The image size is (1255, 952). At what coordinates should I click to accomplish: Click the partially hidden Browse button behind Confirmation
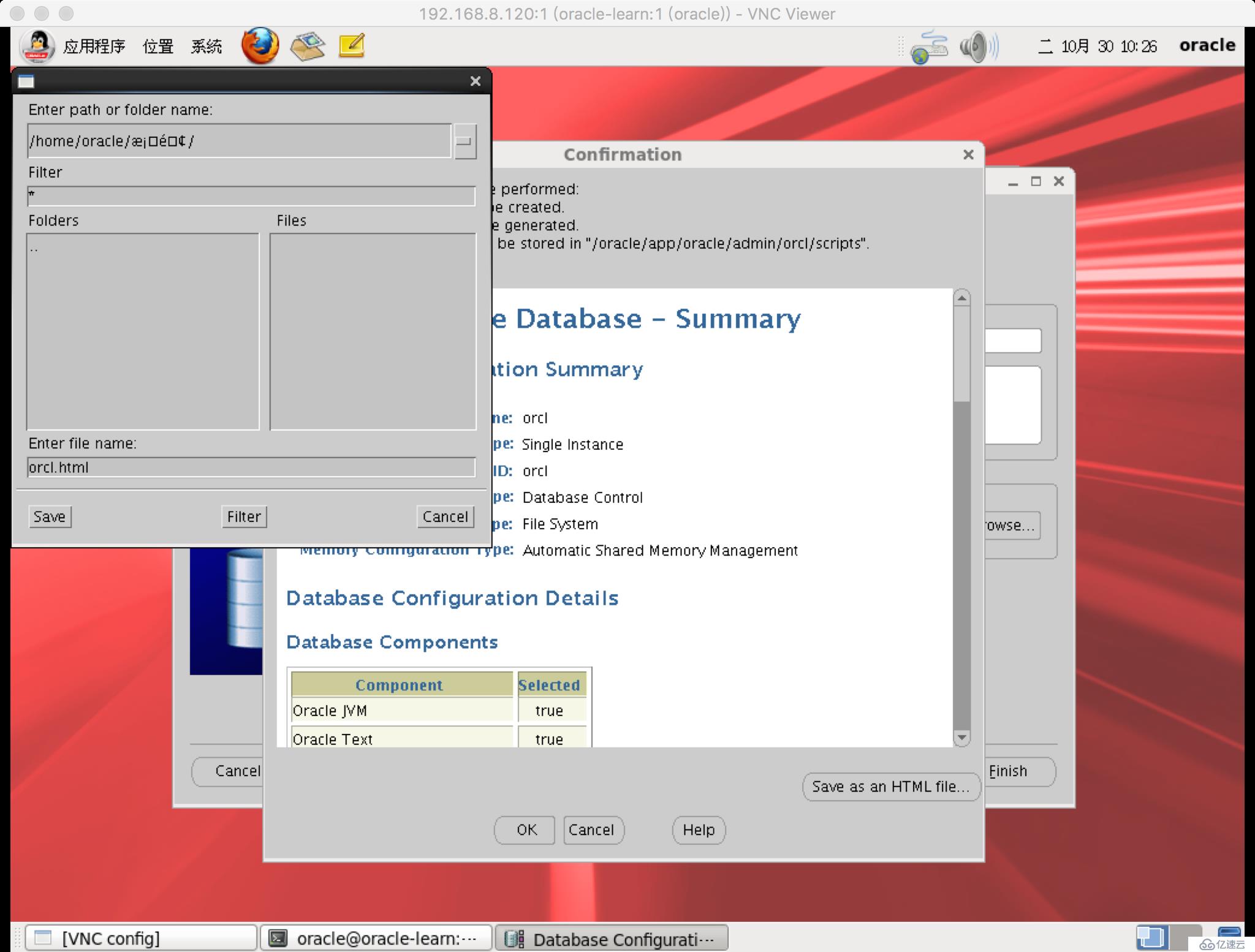click(1012, 526)
